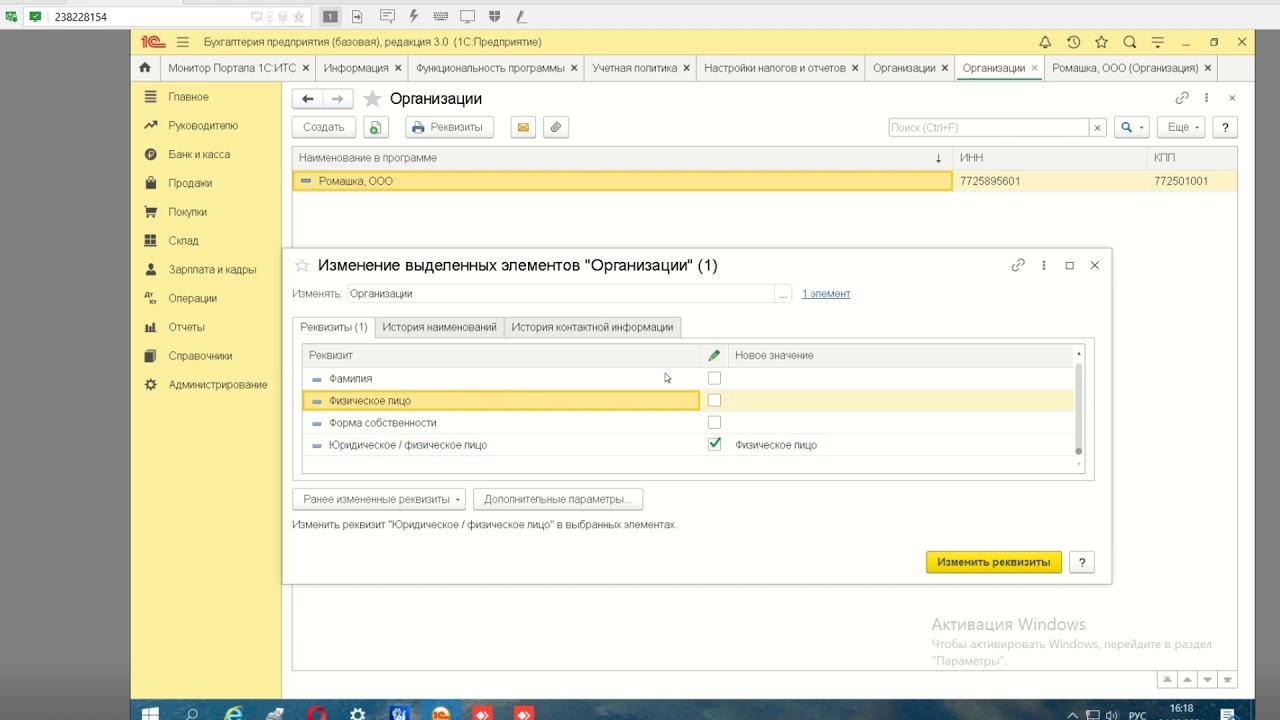The width and height of the screenshot is (1280, 720).
Task: Open Руководителю section in sidebar
Action: 203,126
